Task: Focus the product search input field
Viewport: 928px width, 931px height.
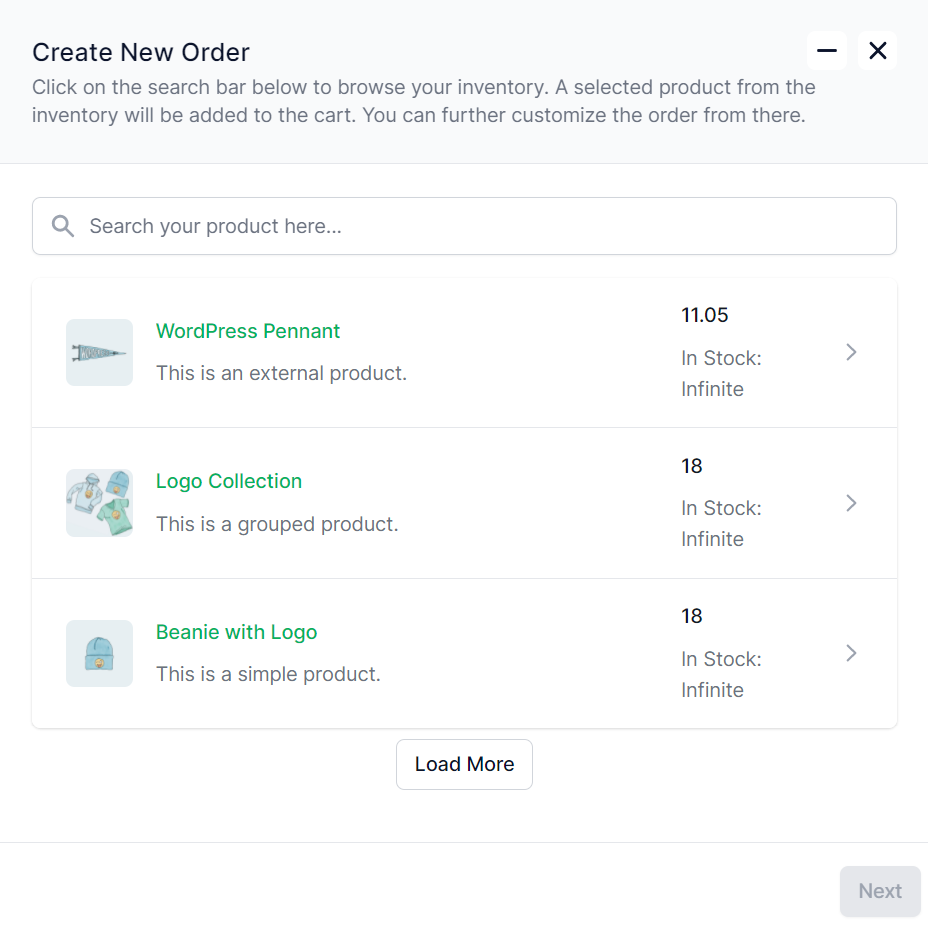Action: 464,226
